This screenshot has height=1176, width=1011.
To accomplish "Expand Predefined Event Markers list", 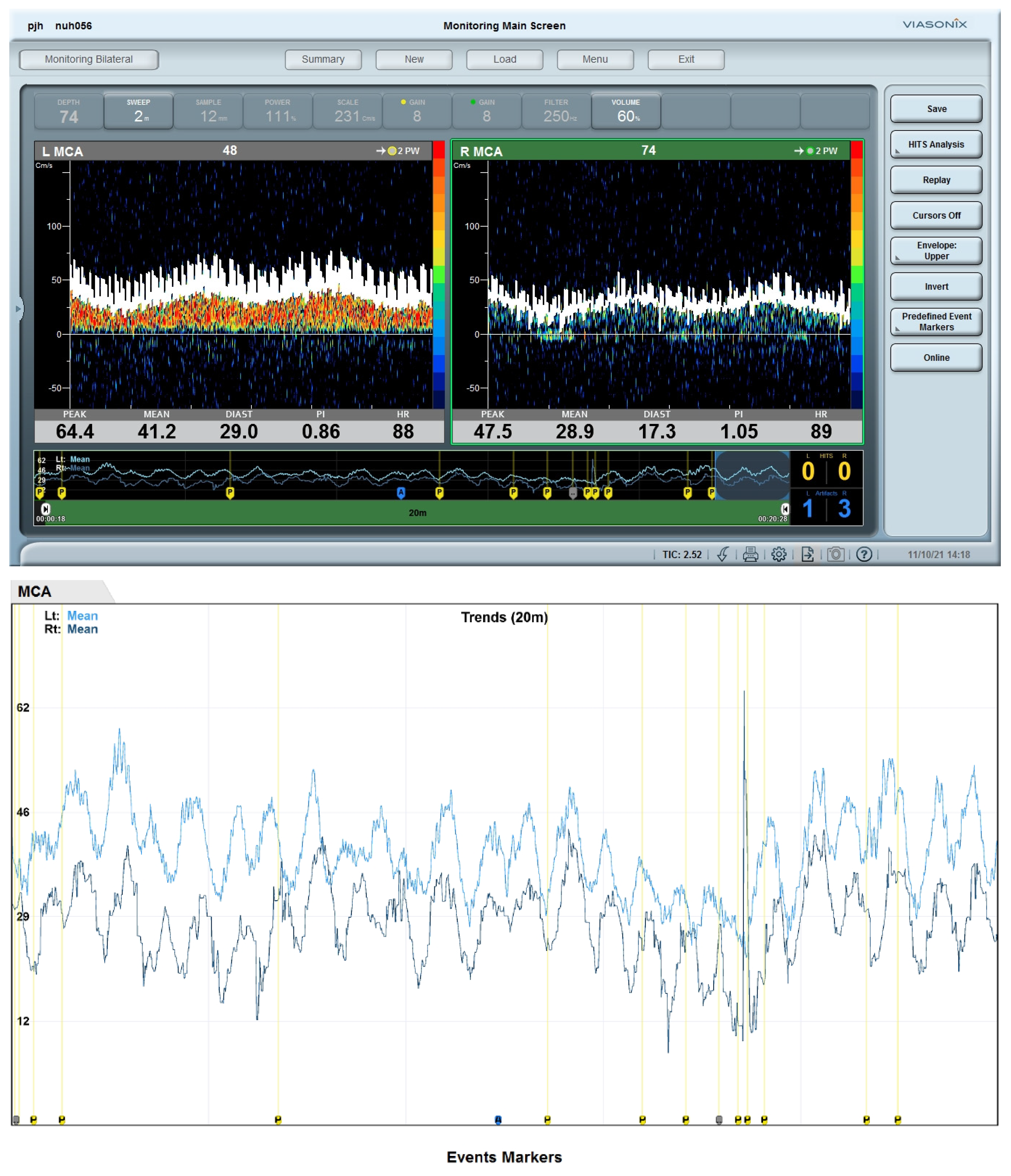I will tap(936, 322).
